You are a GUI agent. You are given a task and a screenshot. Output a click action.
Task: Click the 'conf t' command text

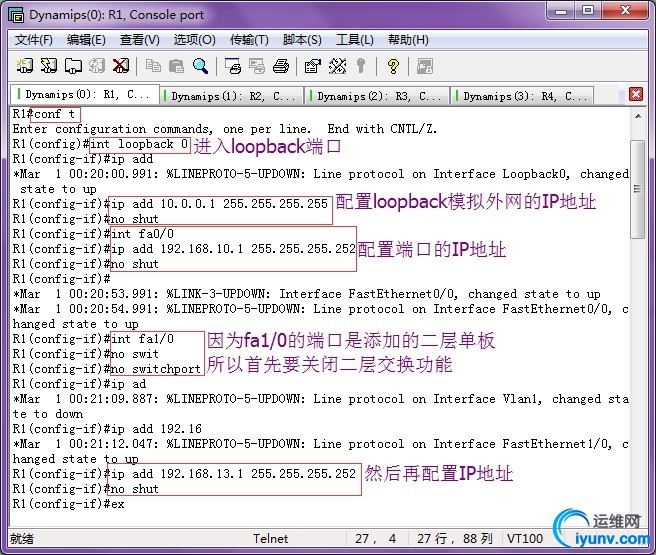[54, 114]
